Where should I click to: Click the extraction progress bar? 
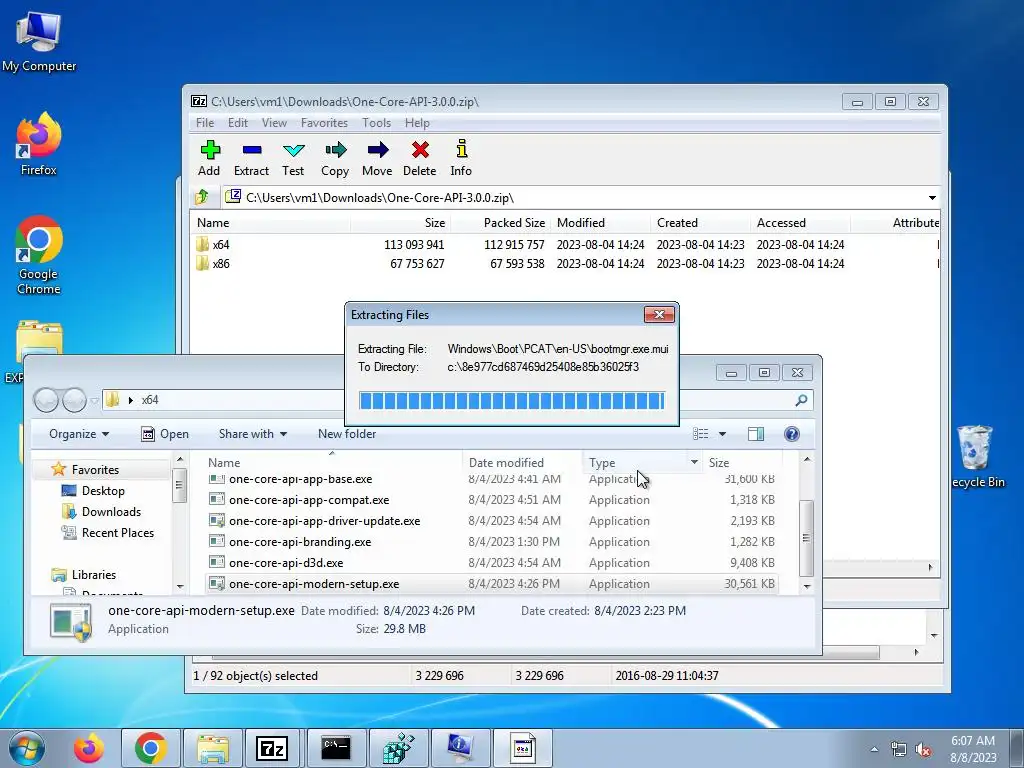click(x=512, y=400)
